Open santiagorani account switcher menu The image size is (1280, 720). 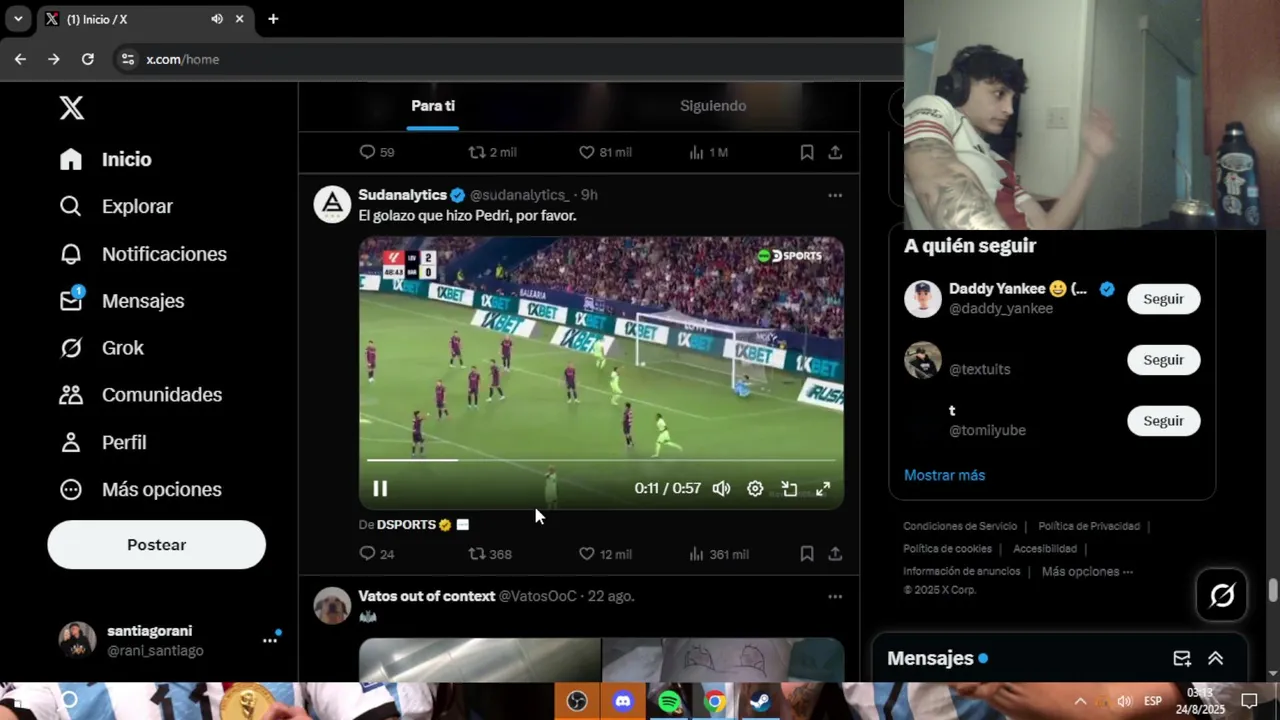pyautogui.click(x=170, y=640)
